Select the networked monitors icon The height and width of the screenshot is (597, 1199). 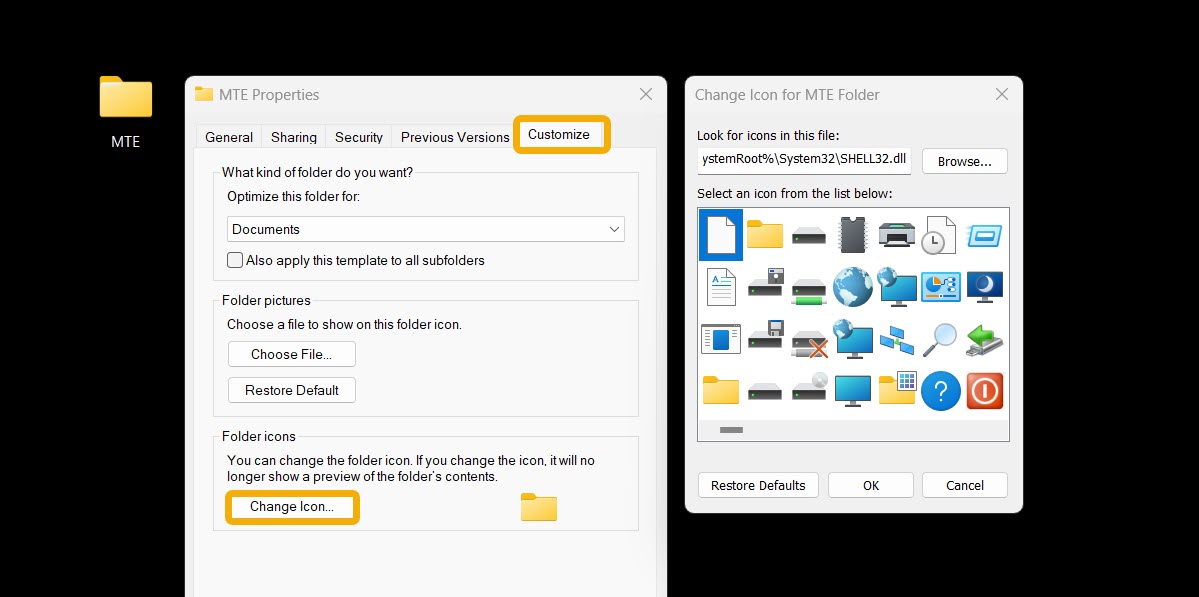tap(897, 339)
